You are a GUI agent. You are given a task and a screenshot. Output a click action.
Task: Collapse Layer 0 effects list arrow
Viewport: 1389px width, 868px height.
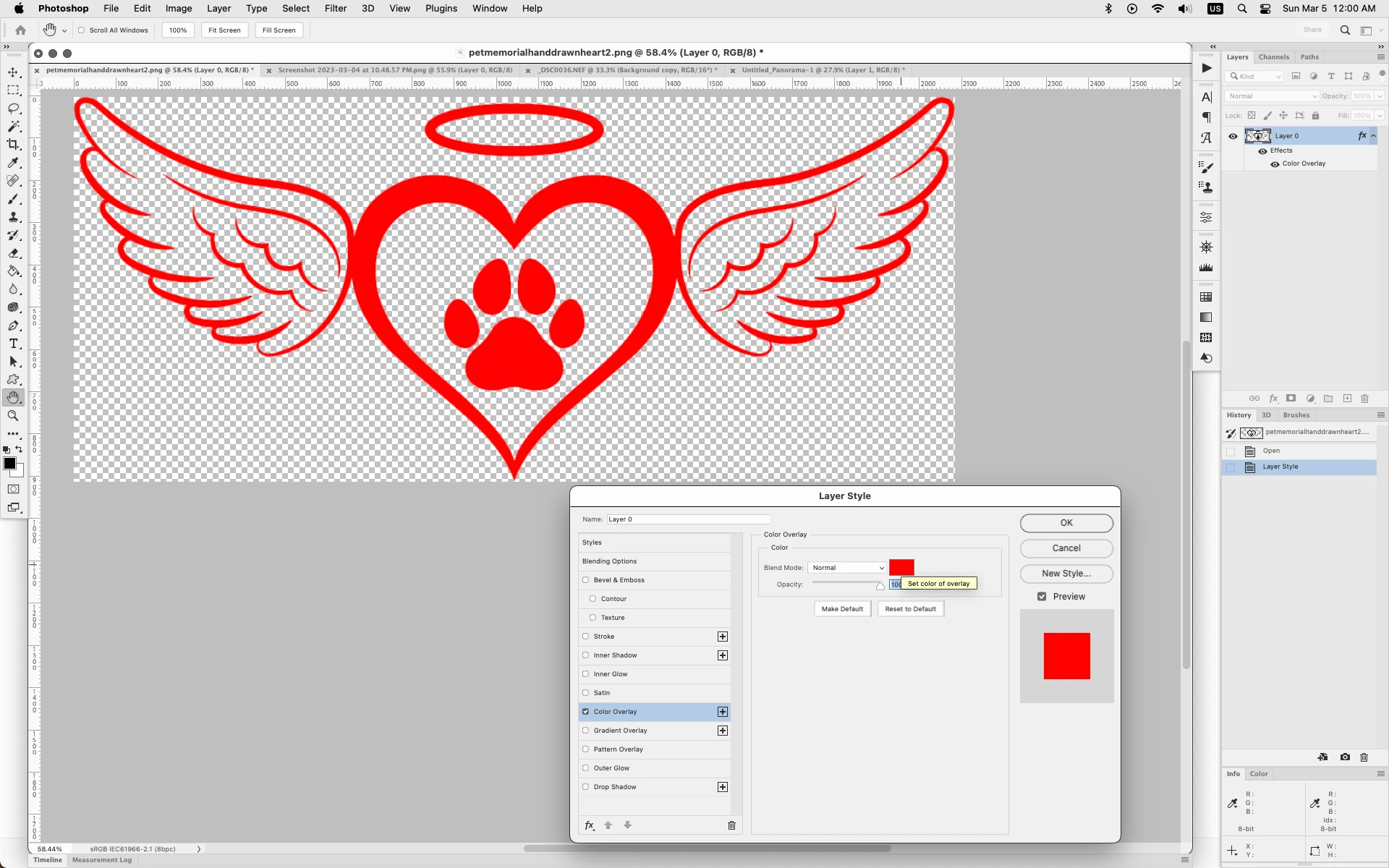pos(1374,136)
